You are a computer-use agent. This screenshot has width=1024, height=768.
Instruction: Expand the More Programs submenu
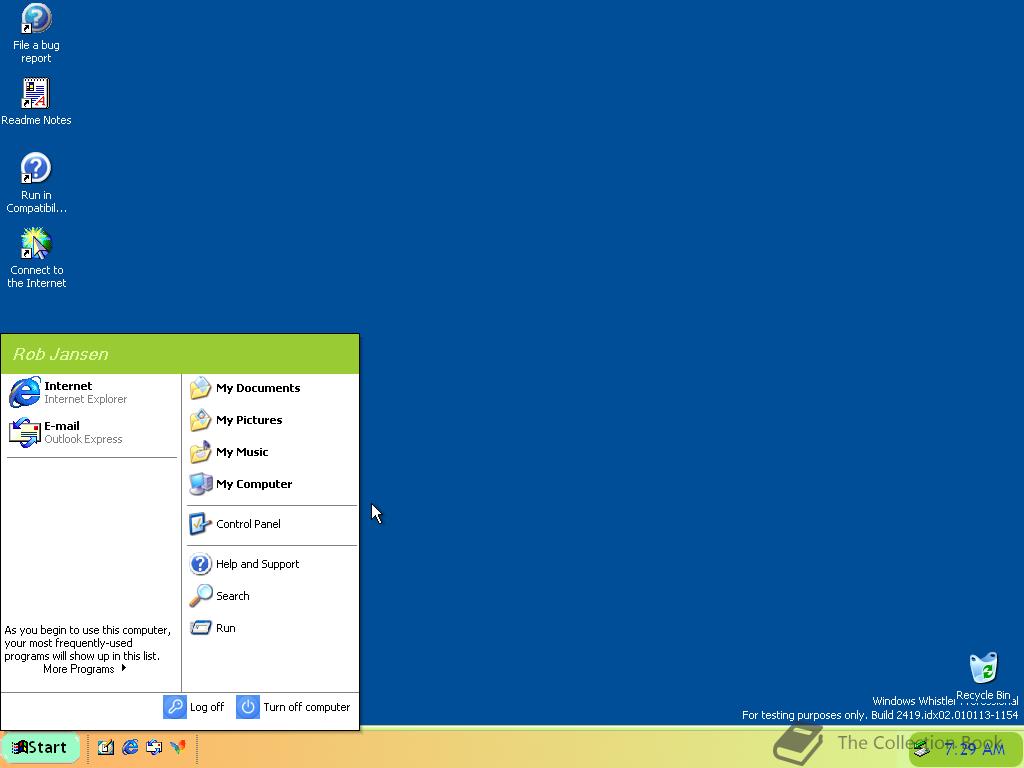[x=85, y=669]
